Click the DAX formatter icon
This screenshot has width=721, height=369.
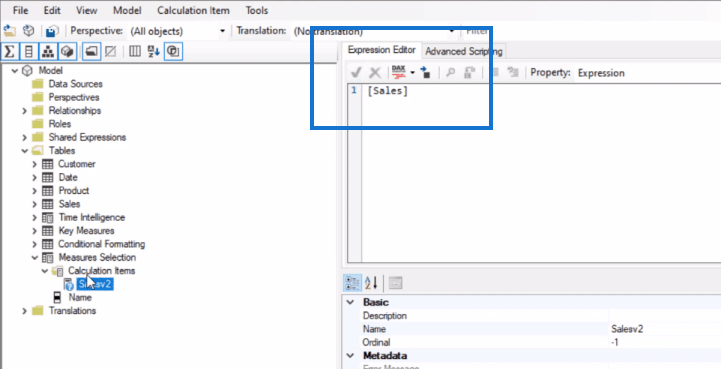(x=399, y=72)
